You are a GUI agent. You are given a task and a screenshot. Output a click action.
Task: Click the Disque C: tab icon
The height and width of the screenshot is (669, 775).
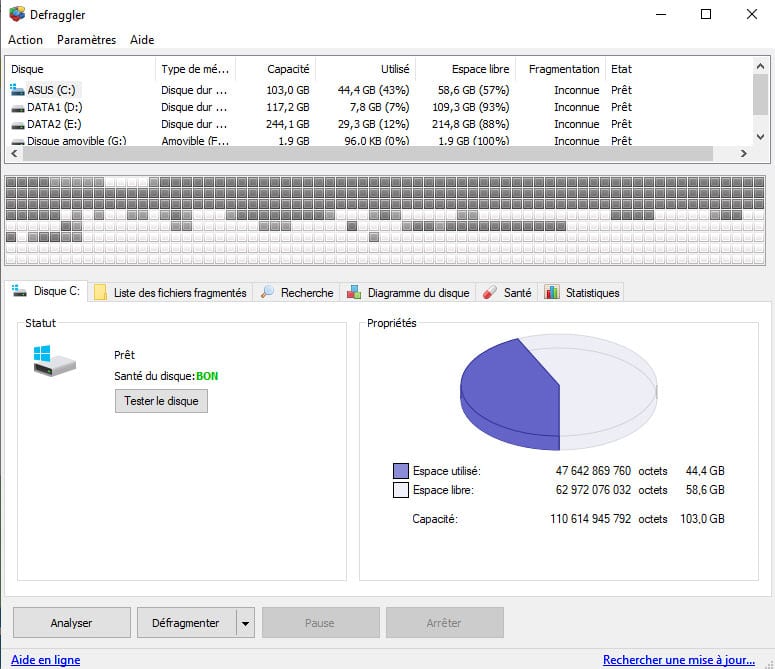[x=19, y=291]
